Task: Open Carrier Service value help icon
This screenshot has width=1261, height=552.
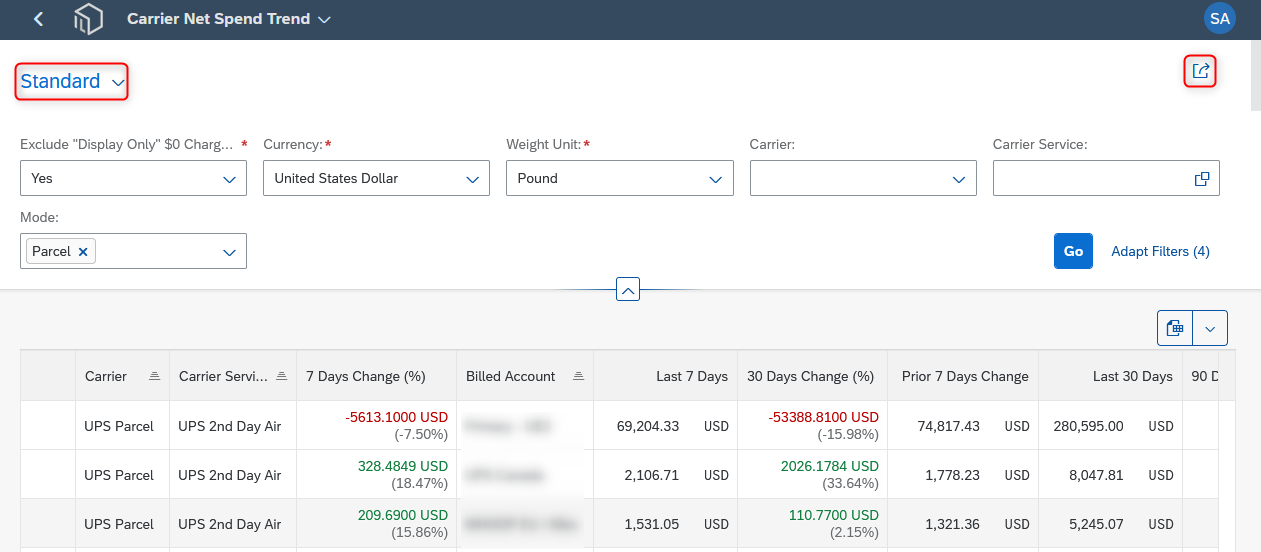Action: (x=1202, y=178)
